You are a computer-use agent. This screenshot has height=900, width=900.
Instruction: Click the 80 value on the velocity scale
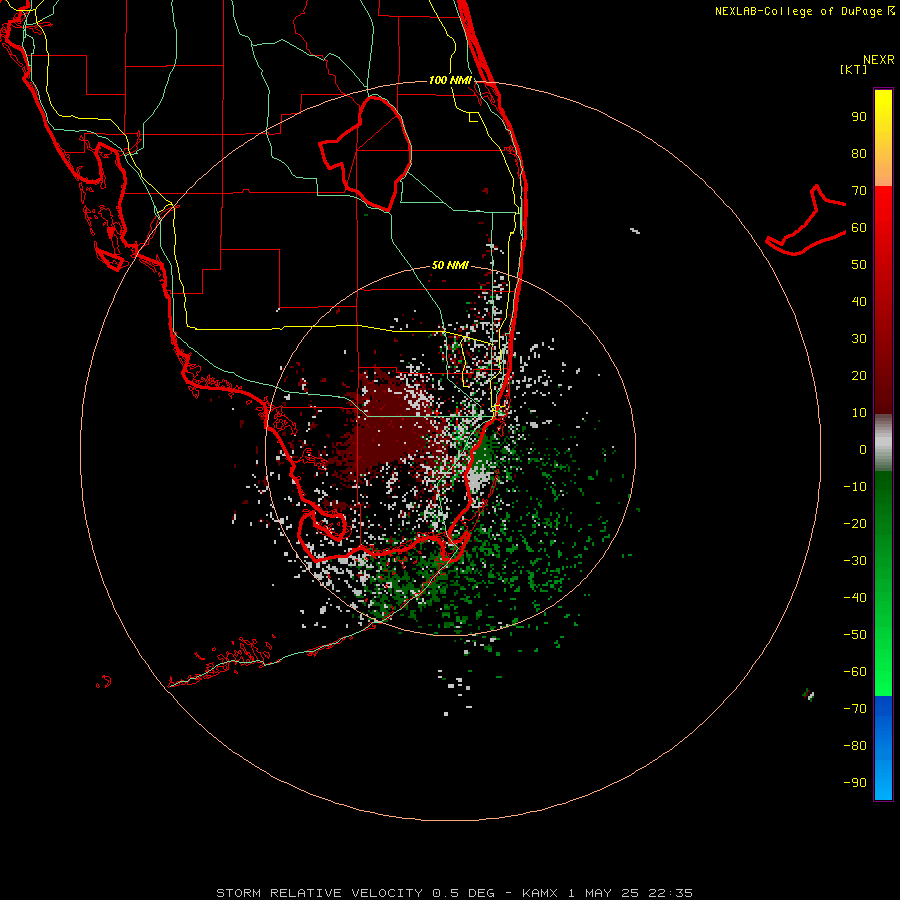[859, 153]
